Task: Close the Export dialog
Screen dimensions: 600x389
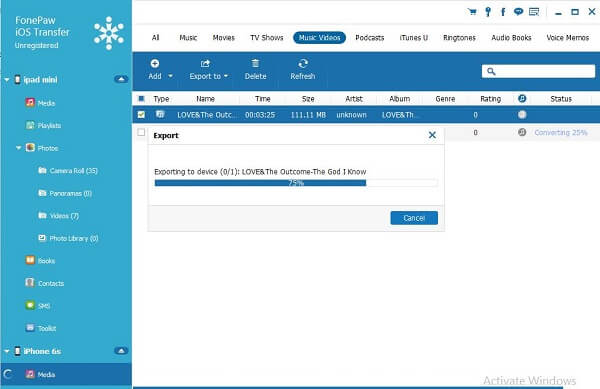Action: (432, 135)
